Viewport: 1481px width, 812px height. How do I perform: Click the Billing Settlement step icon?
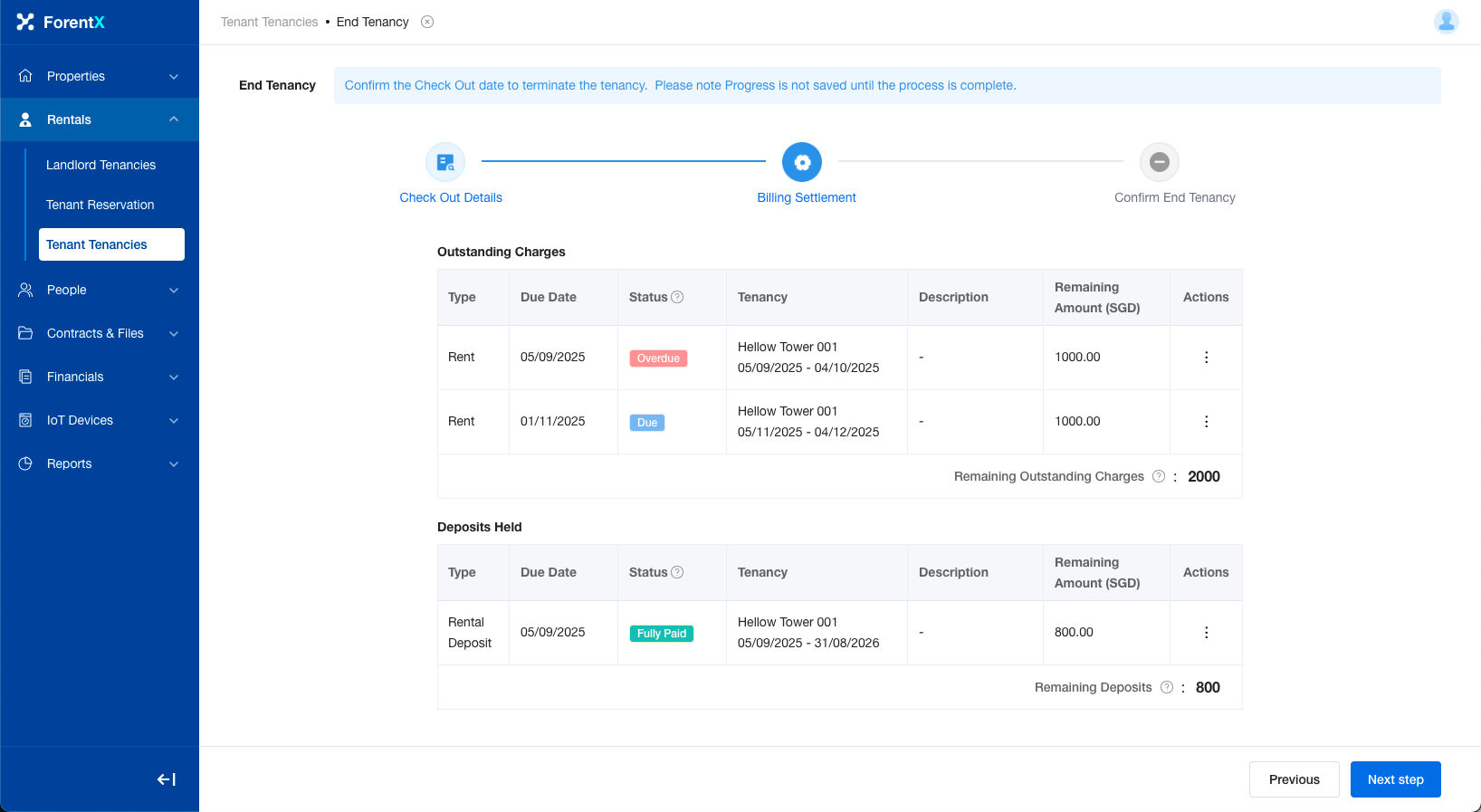(x=802, y=163)
